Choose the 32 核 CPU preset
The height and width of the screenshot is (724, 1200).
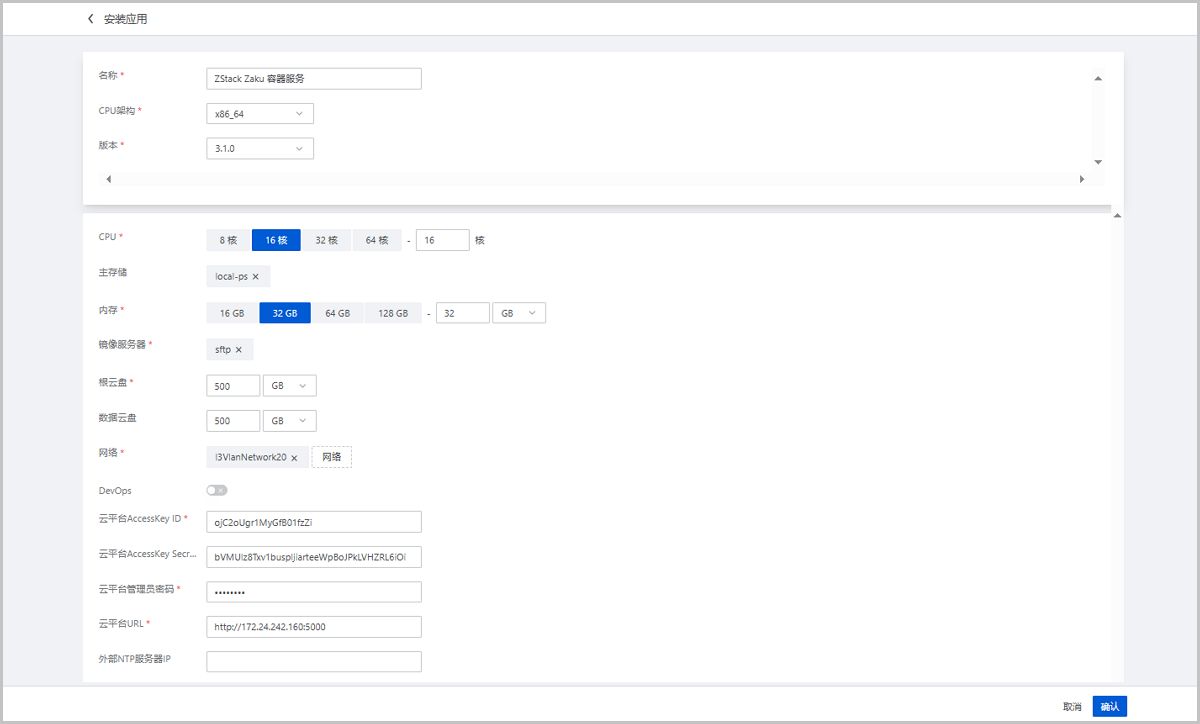coord(326,240)
